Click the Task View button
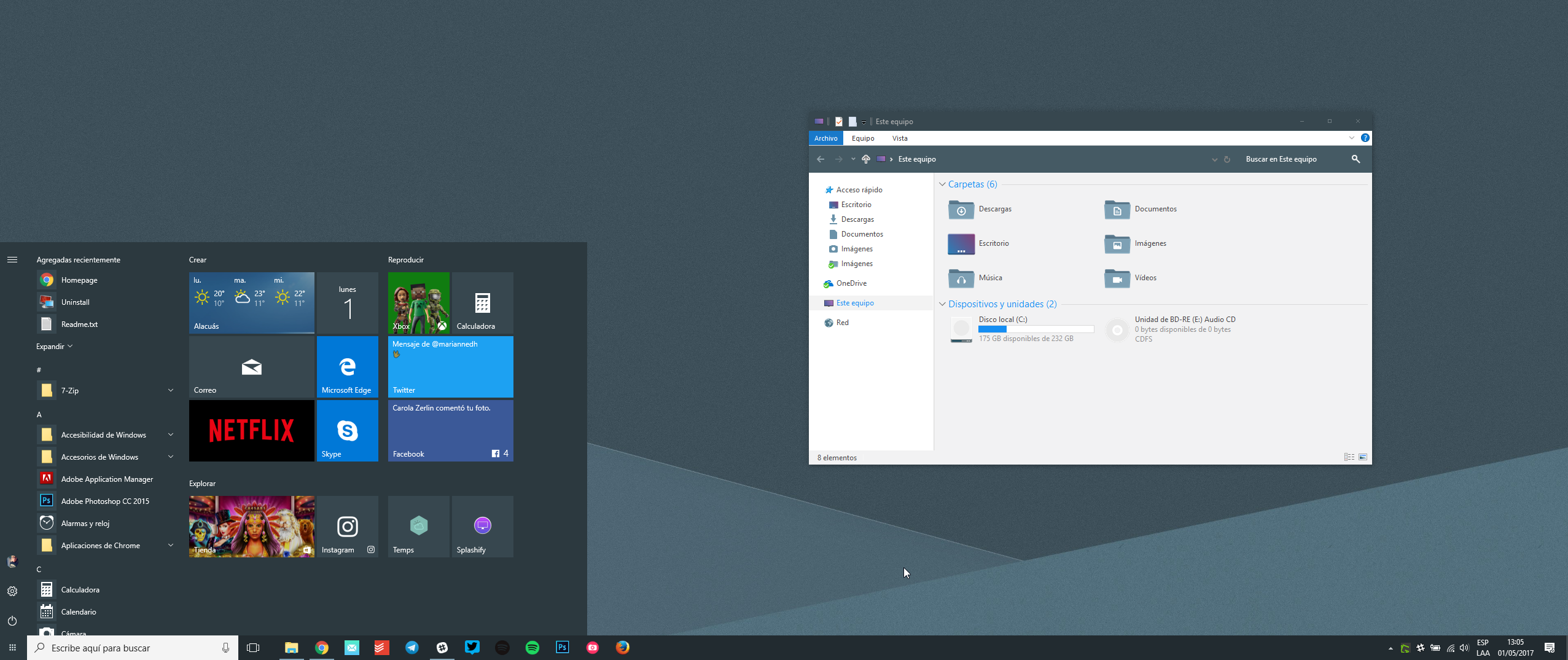 pyautogui.click(x=253, y=648)
